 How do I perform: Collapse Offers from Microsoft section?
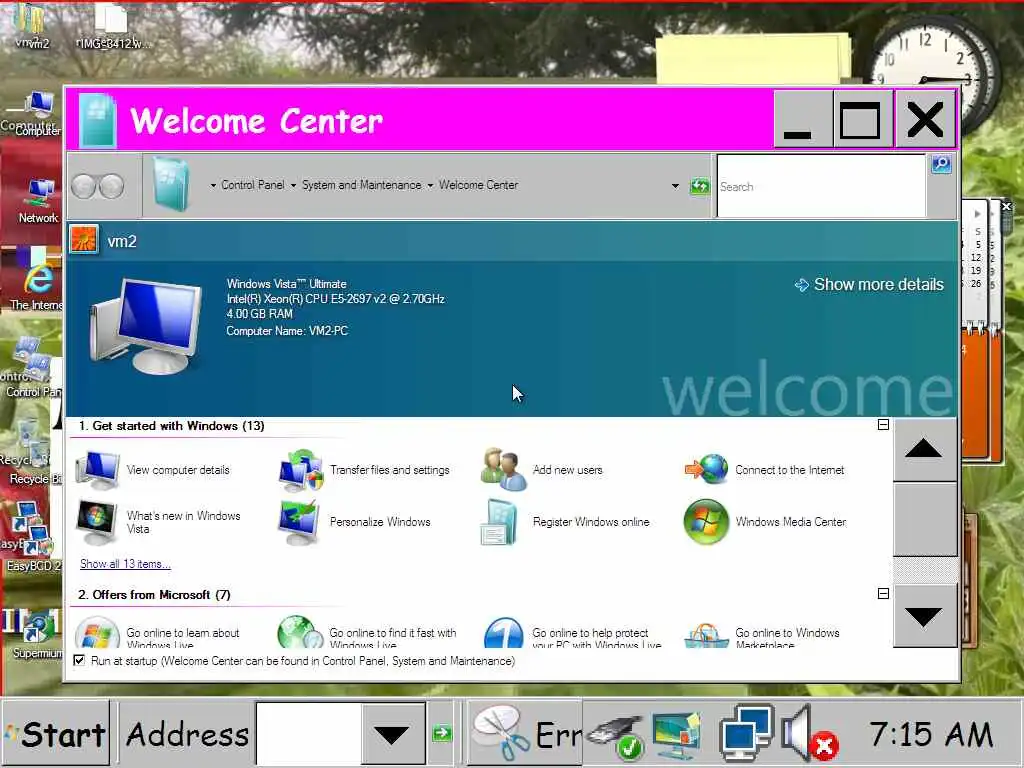tap(883, 593)
